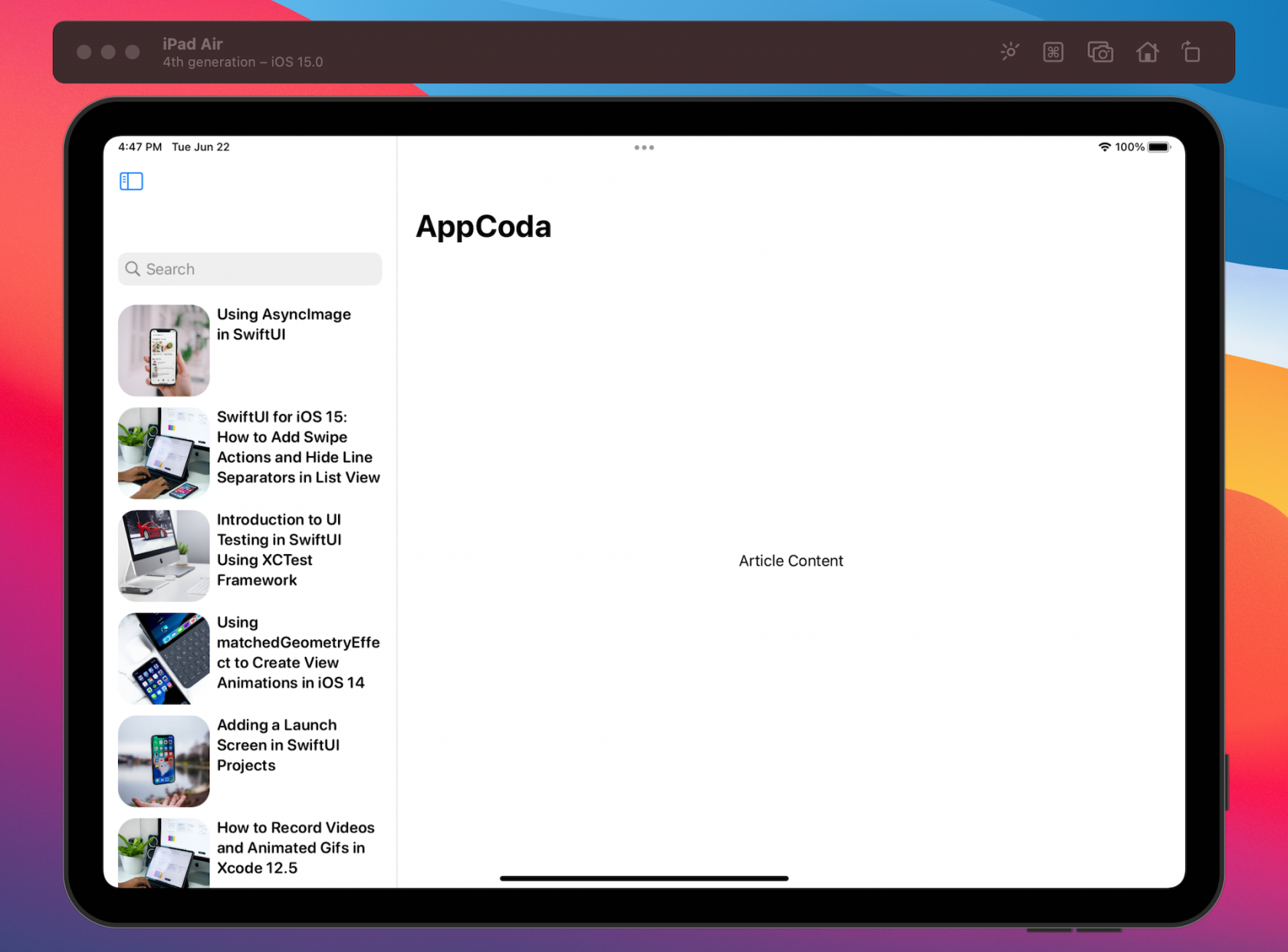Screen dimensions: 1288x952
Task: Click the home indicator bar
Action: click(644, 878)
